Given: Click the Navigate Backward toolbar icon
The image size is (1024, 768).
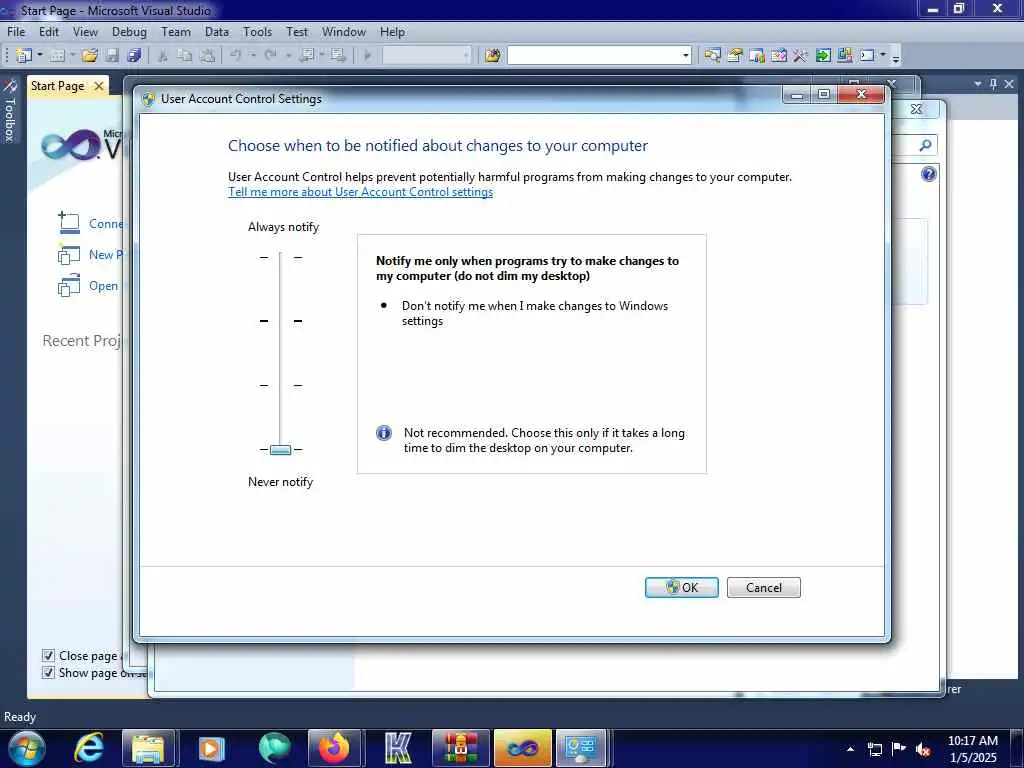Looking at the screenshot, I should pos(307,56).
